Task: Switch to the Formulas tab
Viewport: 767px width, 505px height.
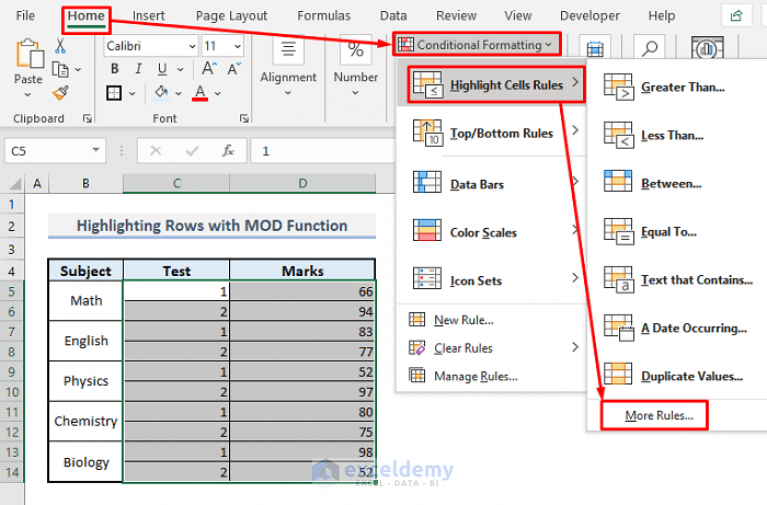Action: pos(324,16)
